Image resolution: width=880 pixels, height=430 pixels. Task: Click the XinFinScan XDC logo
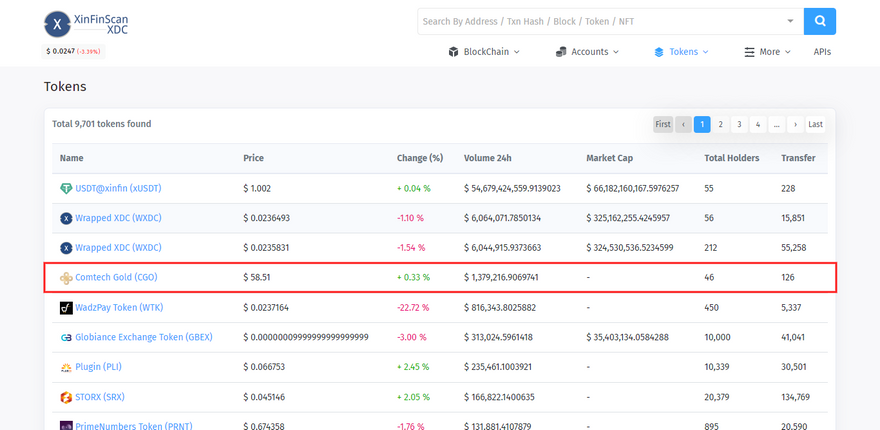pyautogui.click(x=86, y=25)
